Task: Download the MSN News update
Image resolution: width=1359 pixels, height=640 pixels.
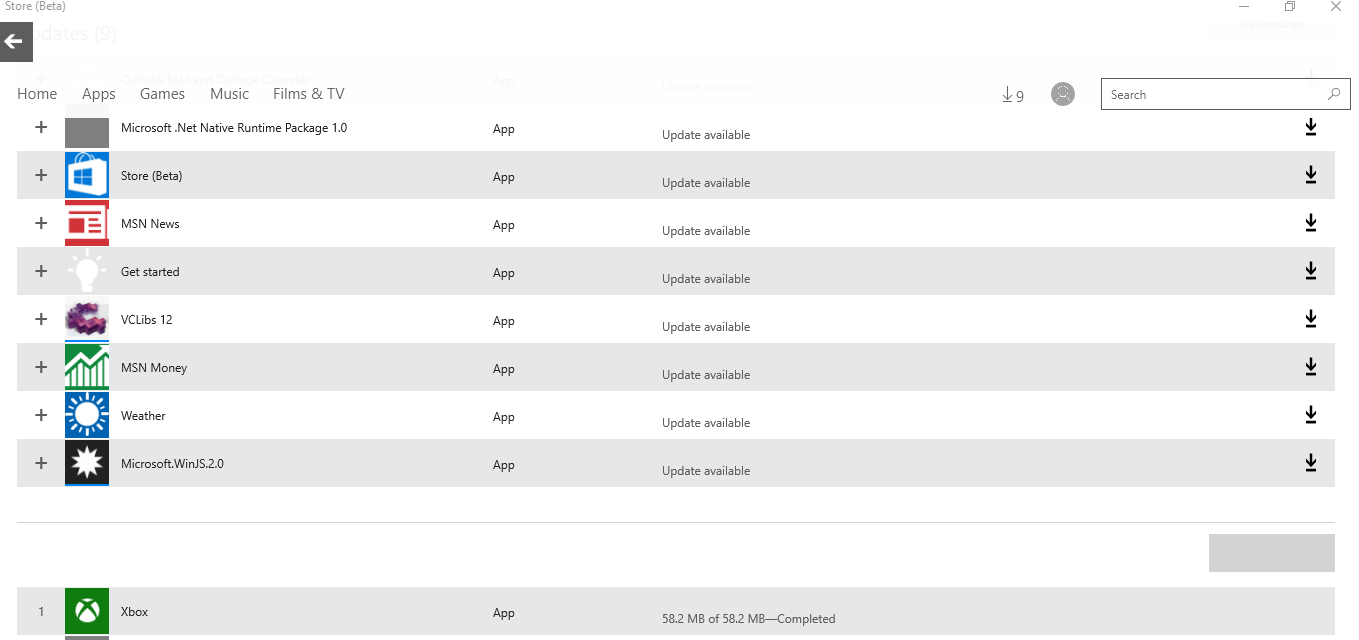Action: click(x=1310, y=223)
